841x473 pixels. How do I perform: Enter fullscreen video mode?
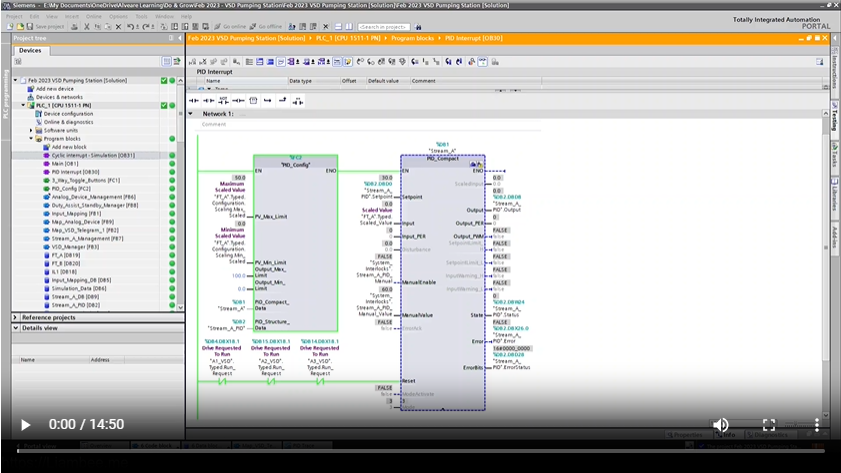click(x=769, y=425)
